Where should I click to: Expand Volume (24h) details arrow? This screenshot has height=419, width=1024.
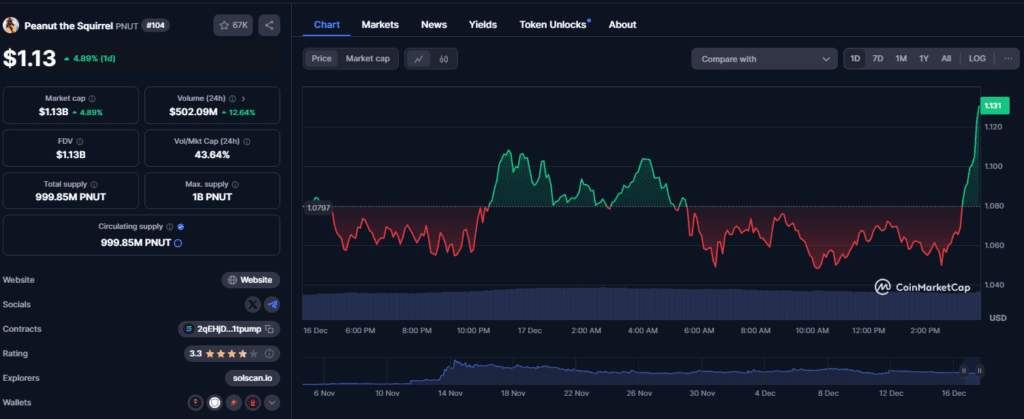pyautogui.click(x=244, y=99)
